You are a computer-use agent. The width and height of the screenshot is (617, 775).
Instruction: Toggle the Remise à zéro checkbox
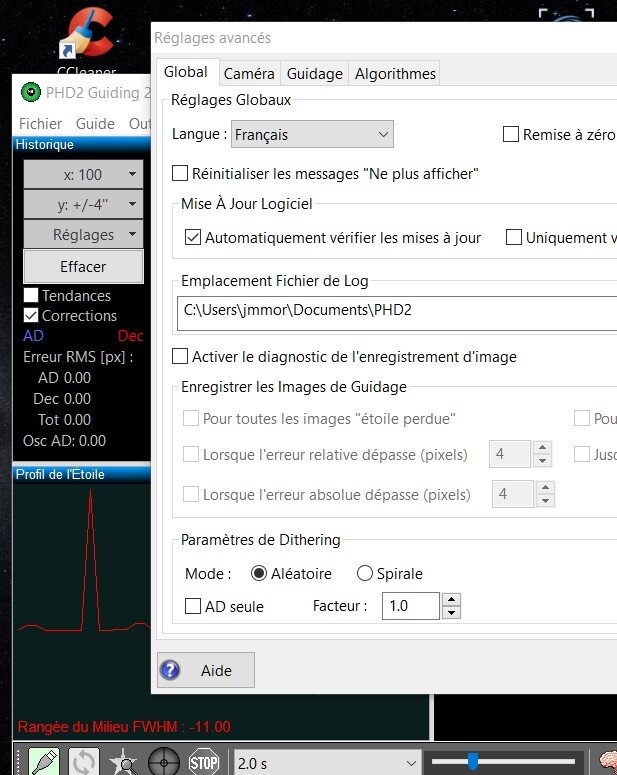pos(511,134)
